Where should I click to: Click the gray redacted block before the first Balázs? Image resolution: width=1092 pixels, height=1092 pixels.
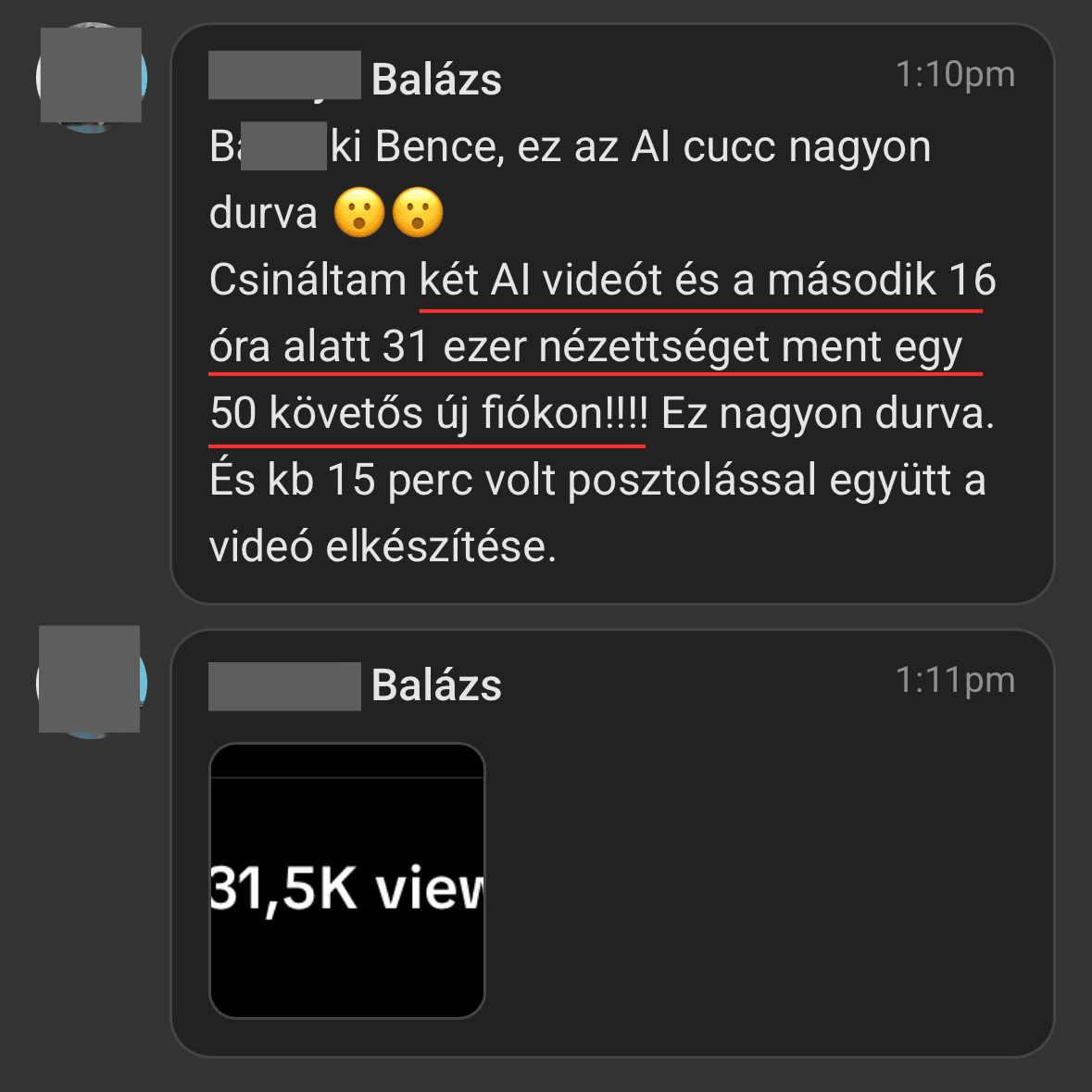tap(285, 74)
